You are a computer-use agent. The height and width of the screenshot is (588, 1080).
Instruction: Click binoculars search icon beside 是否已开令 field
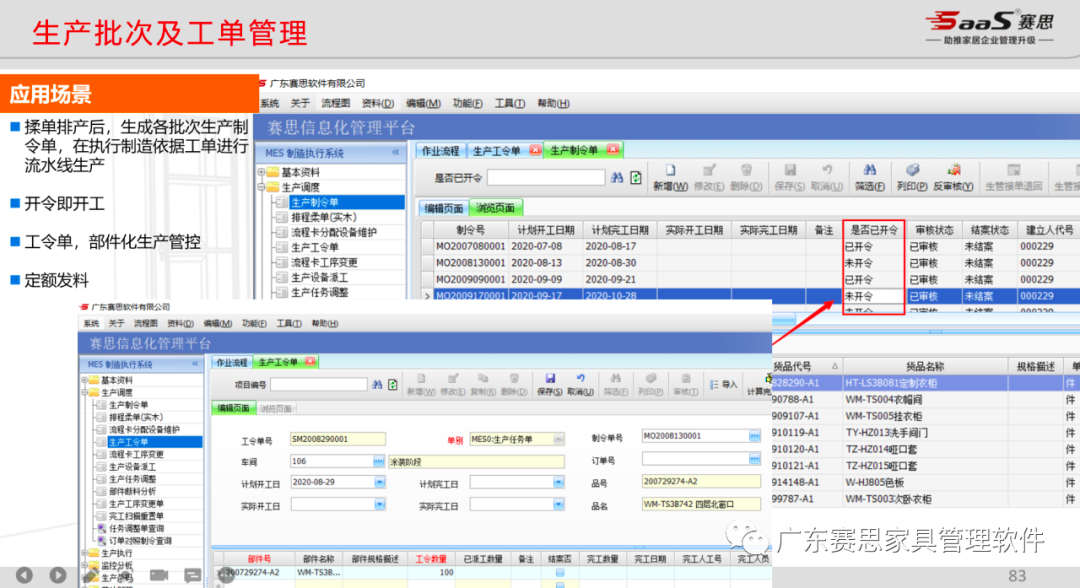(x=617, y=178)
